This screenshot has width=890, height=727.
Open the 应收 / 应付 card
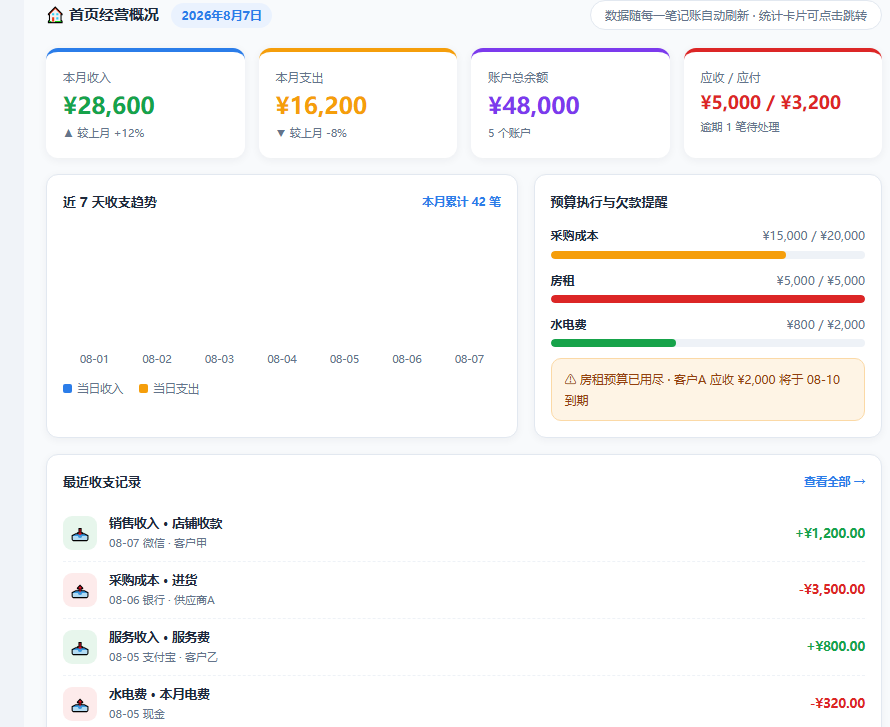tap(783, 103)
